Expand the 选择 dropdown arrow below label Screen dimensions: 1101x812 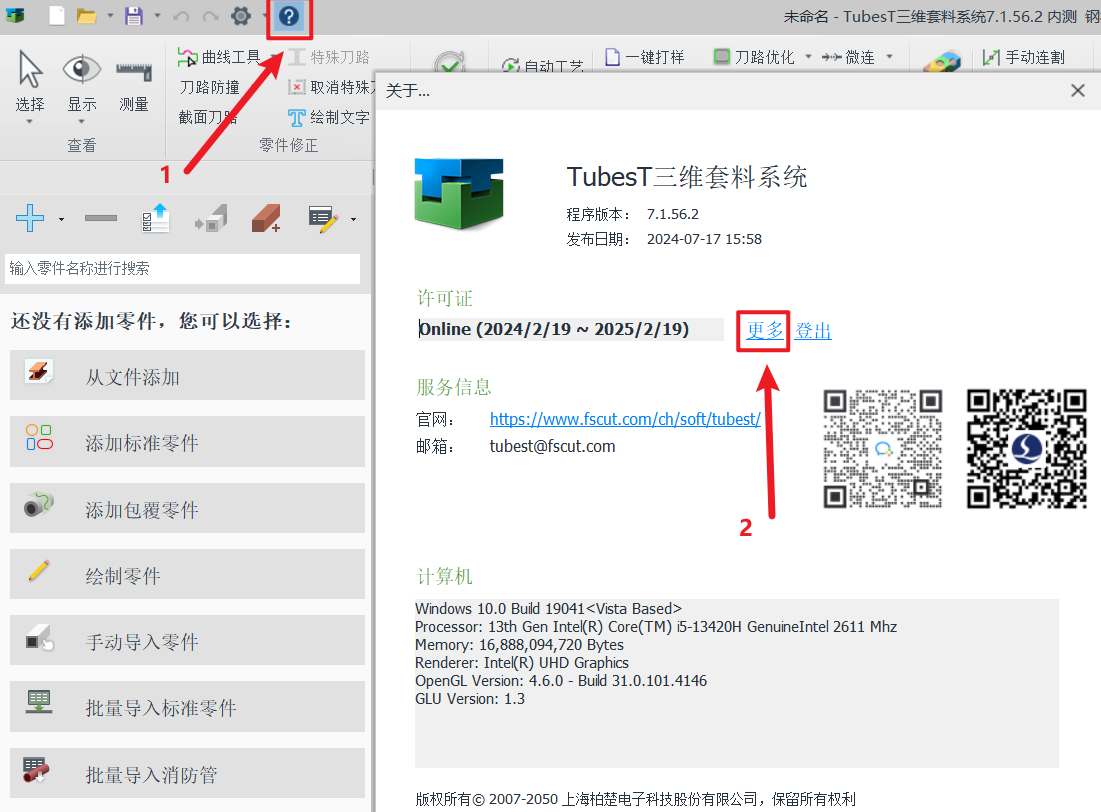tap(29, 122)
